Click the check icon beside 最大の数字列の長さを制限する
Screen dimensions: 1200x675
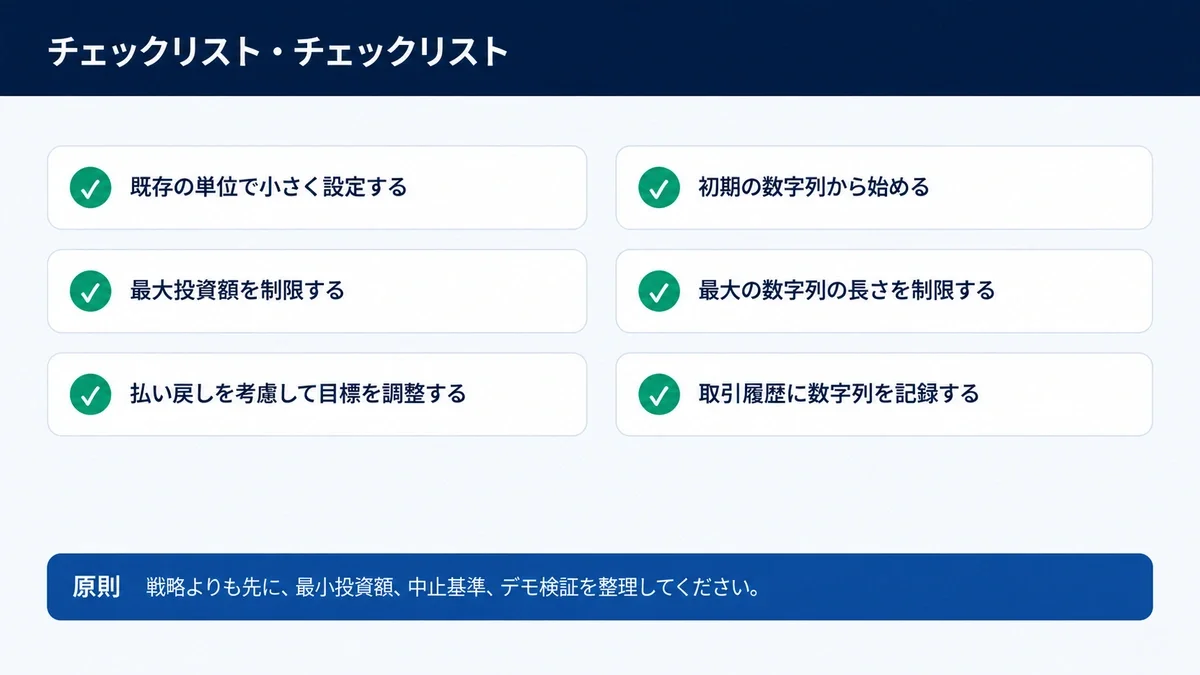659,291
